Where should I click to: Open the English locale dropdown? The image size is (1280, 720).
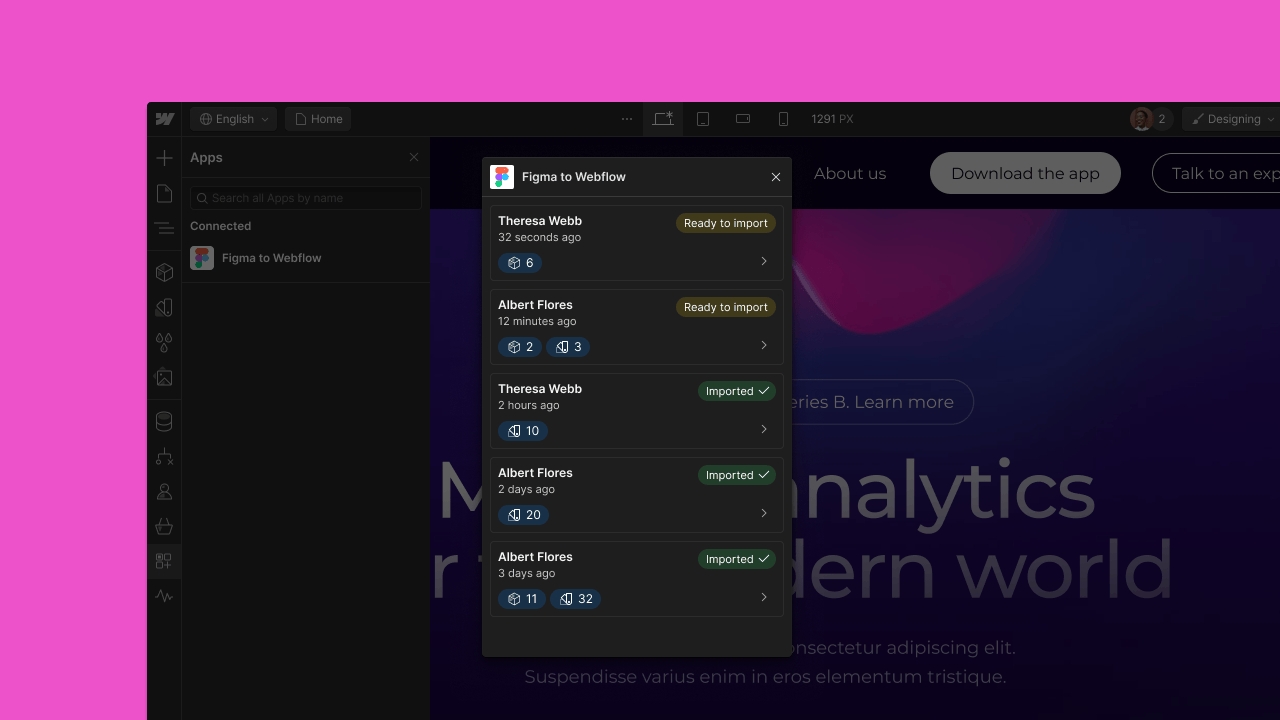coord(234,119)
